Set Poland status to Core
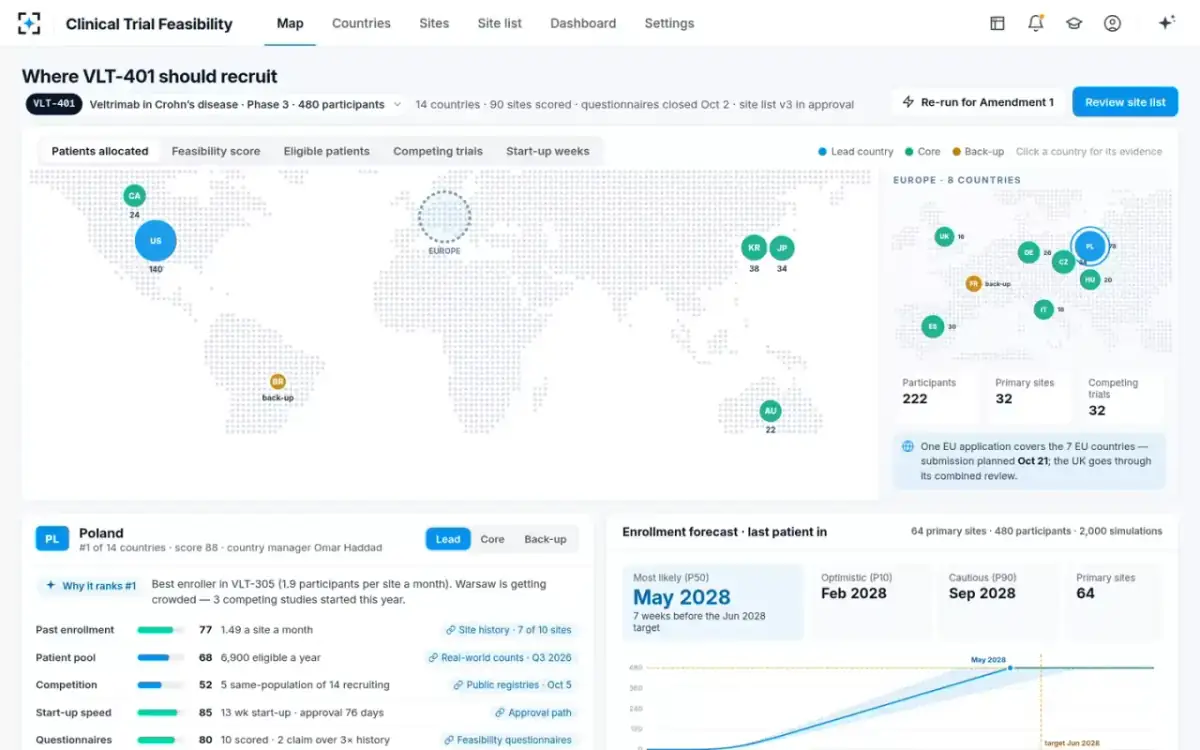Screen dimensions: 1200x750 [x=492, y=539]
